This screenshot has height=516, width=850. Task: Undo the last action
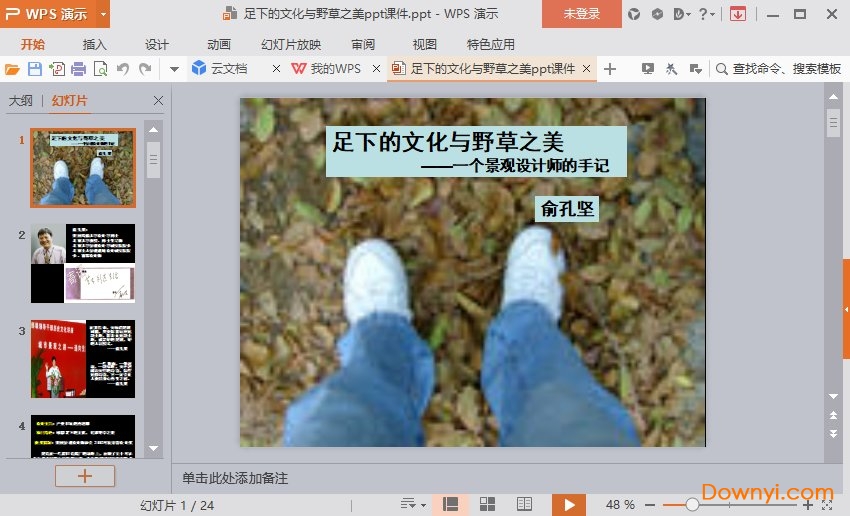pos(123,69)
